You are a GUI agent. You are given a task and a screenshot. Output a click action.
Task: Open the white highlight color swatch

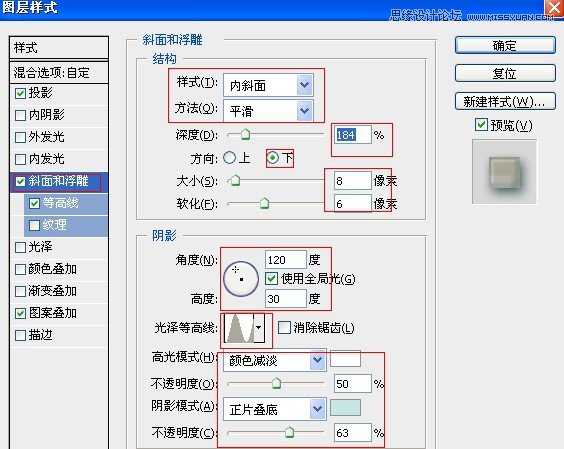click(x=345, y=359)
